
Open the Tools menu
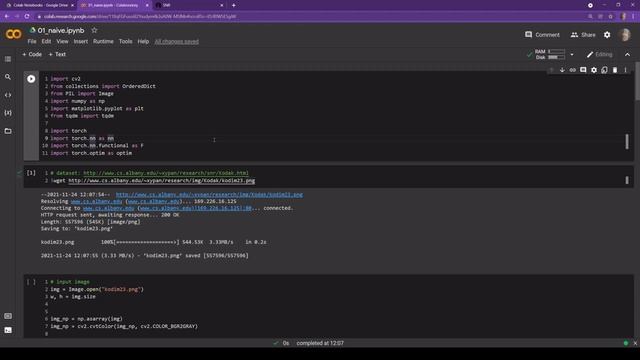pyautogui.click(x=125, y=42)
